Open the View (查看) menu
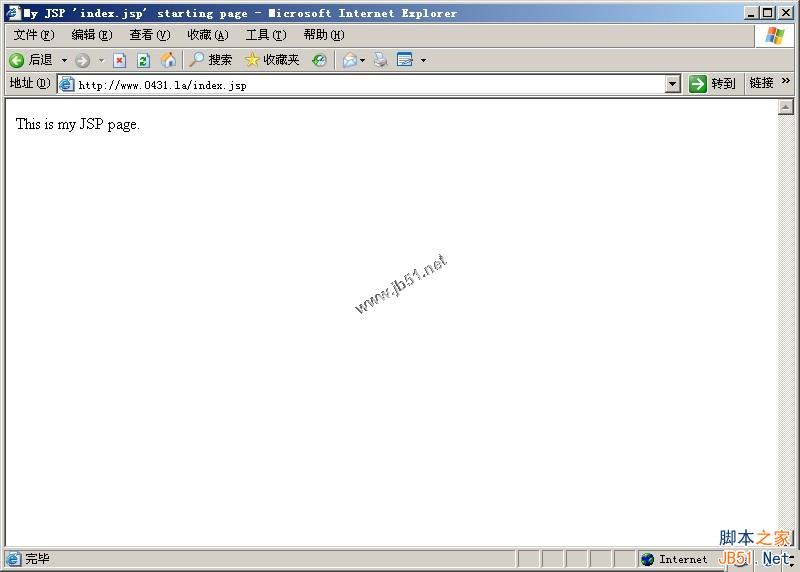The width and height of the screenshot is (800, 572). click(x=149, y=35)
